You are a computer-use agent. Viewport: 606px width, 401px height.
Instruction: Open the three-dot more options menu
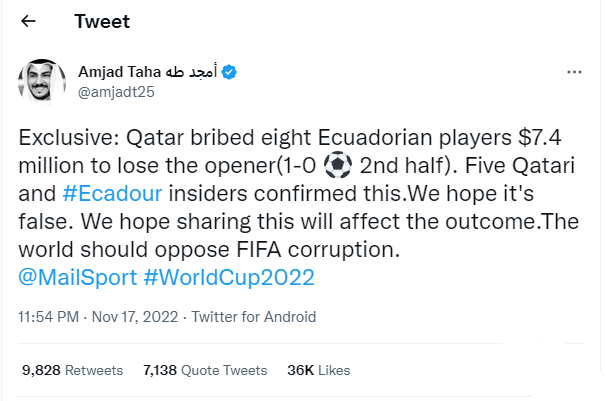[573, 73]
